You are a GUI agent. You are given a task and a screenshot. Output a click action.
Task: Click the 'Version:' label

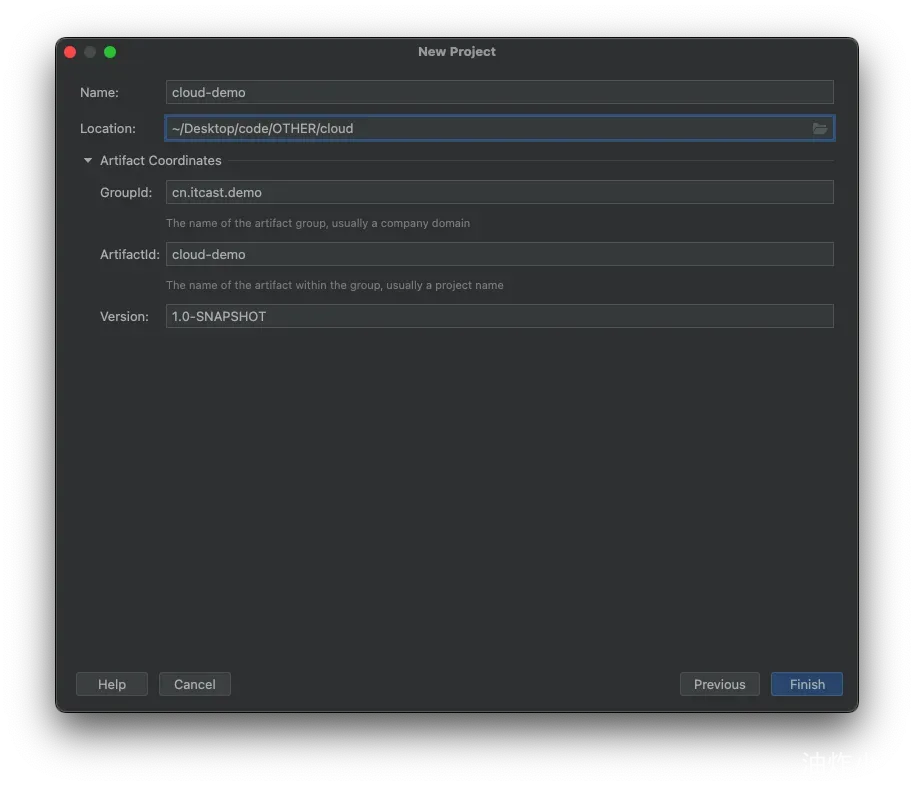point(124,316)
